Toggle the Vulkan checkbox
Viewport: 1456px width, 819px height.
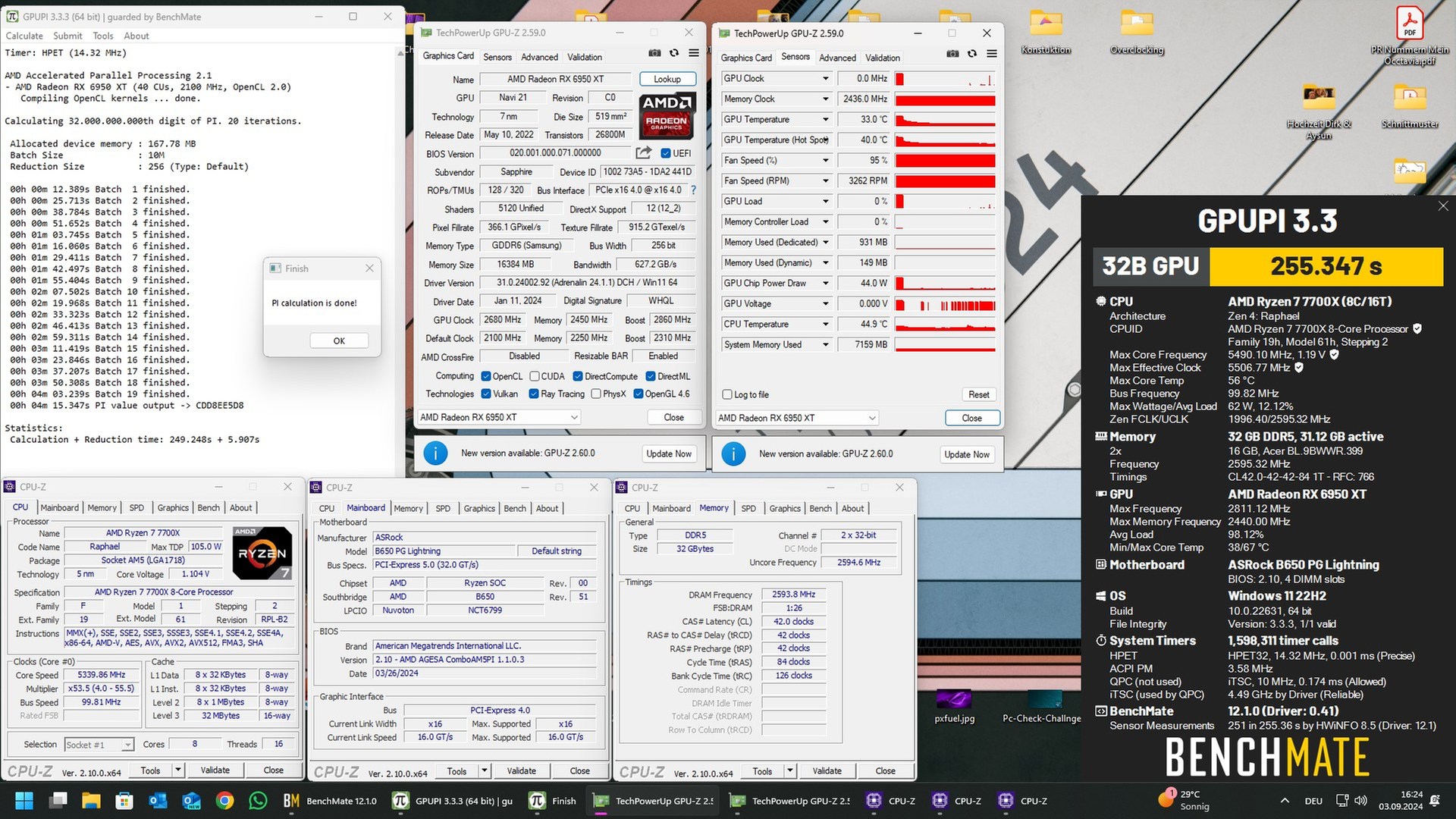[x=486, y=394]
